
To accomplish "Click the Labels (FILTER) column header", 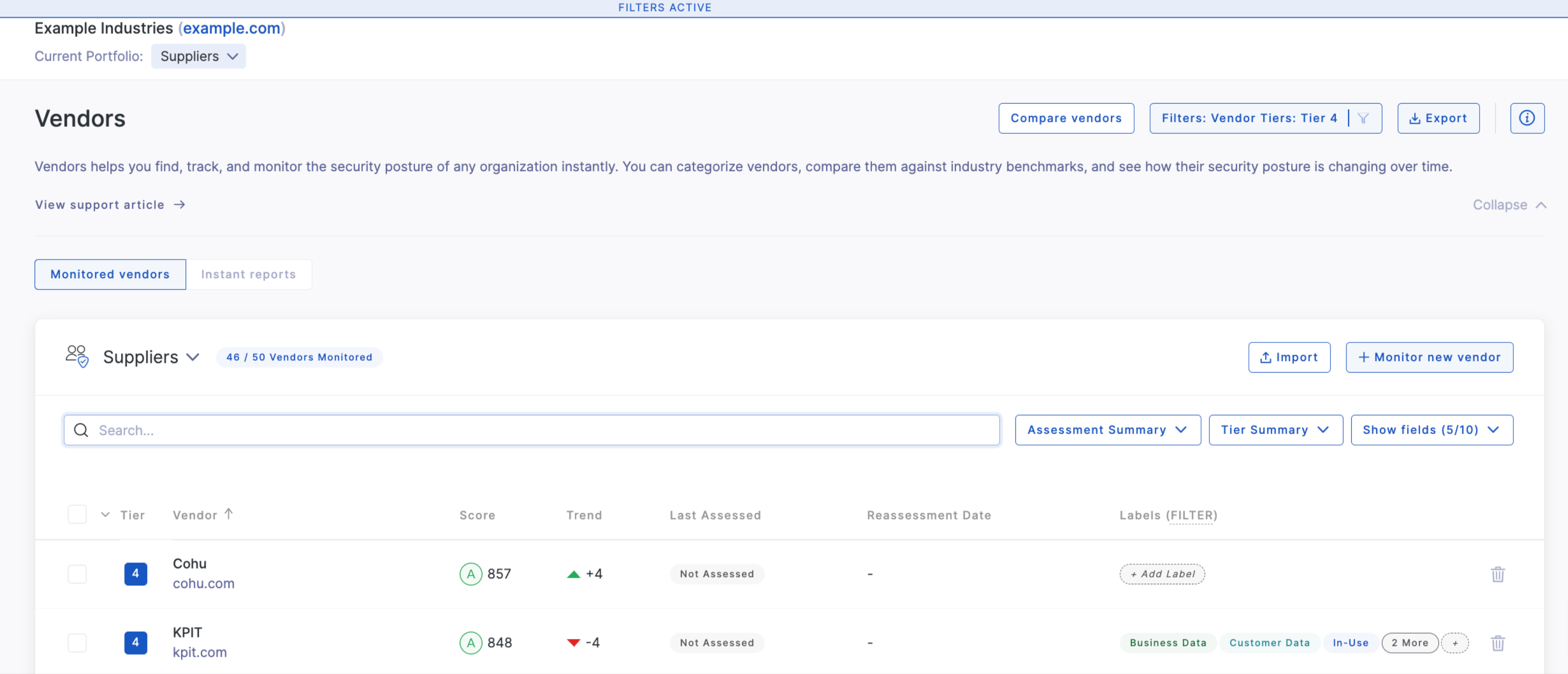I will (x=1168, y=515).
